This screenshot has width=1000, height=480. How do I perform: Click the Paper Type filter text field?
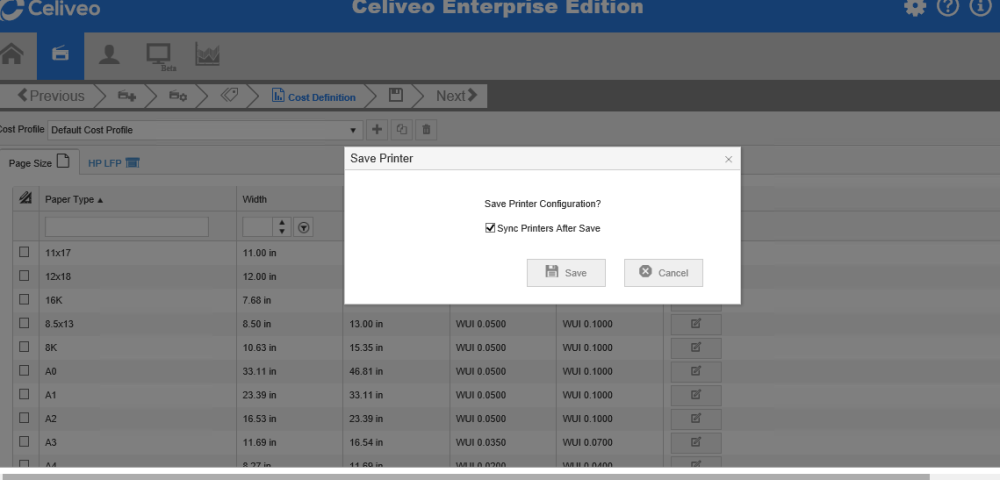tap(126, 227)
